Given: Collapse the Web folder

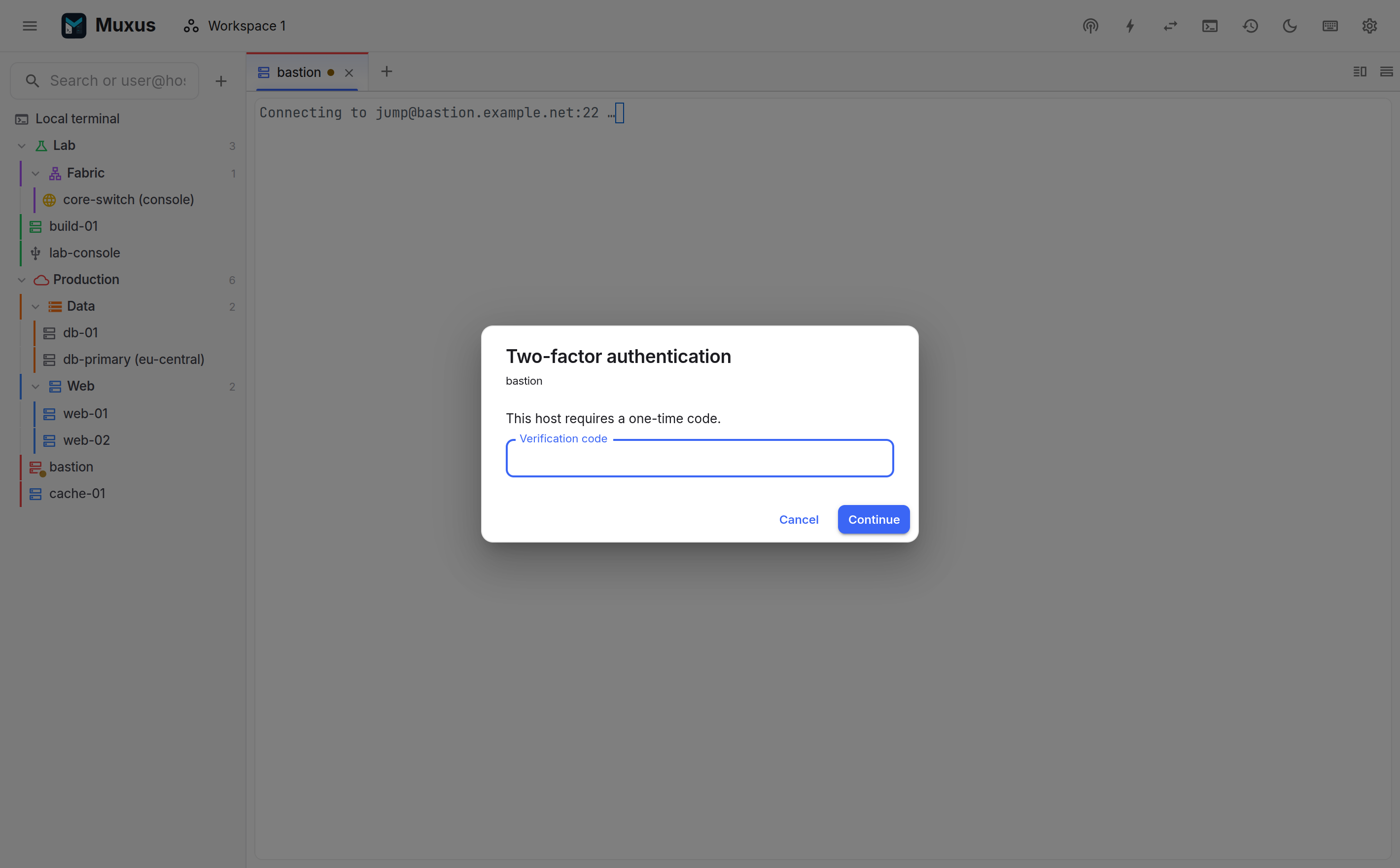Looking at the screenshot, I should (35, 386).
